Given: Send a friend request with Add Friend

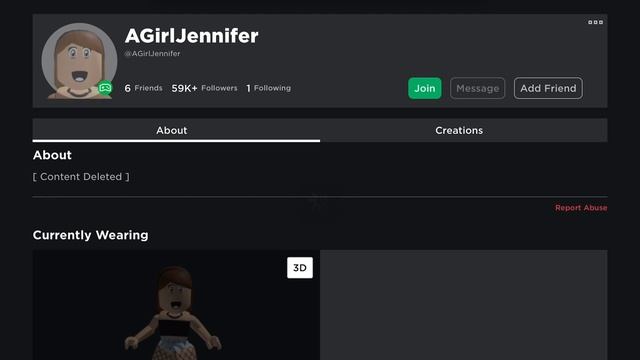Looking at the screenshot, I should [548, 88].
